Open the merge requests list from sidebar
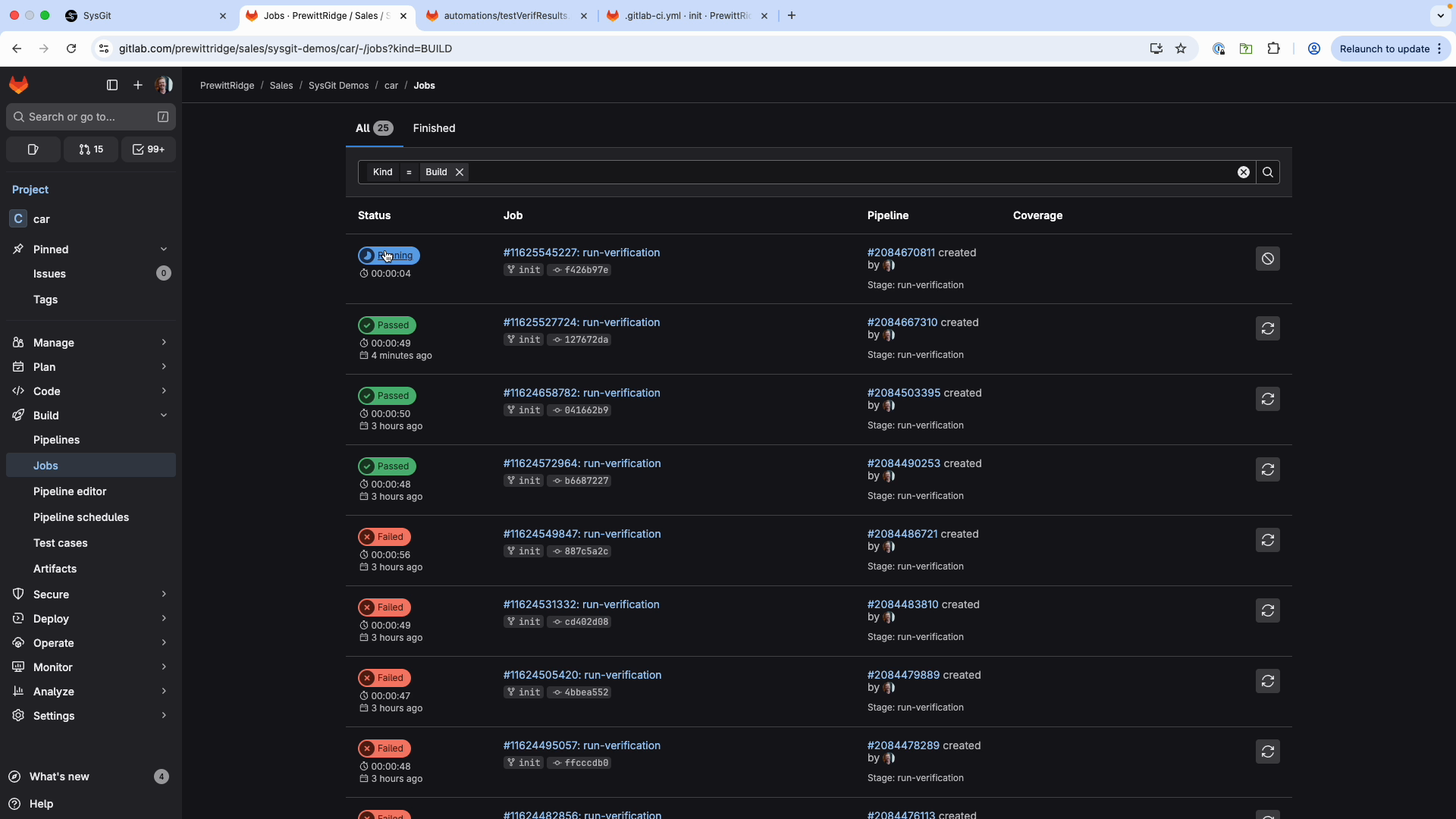The width and height of the screenshot is (1456, 819). [x=90, y=149]
